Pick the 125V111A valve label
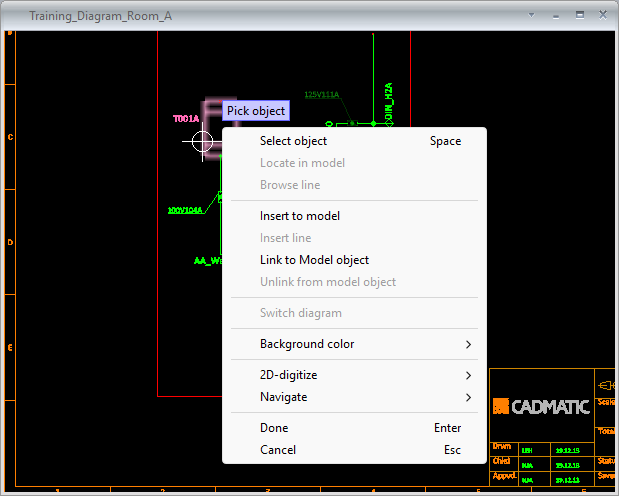619x496 pixels. coord(321,95)
